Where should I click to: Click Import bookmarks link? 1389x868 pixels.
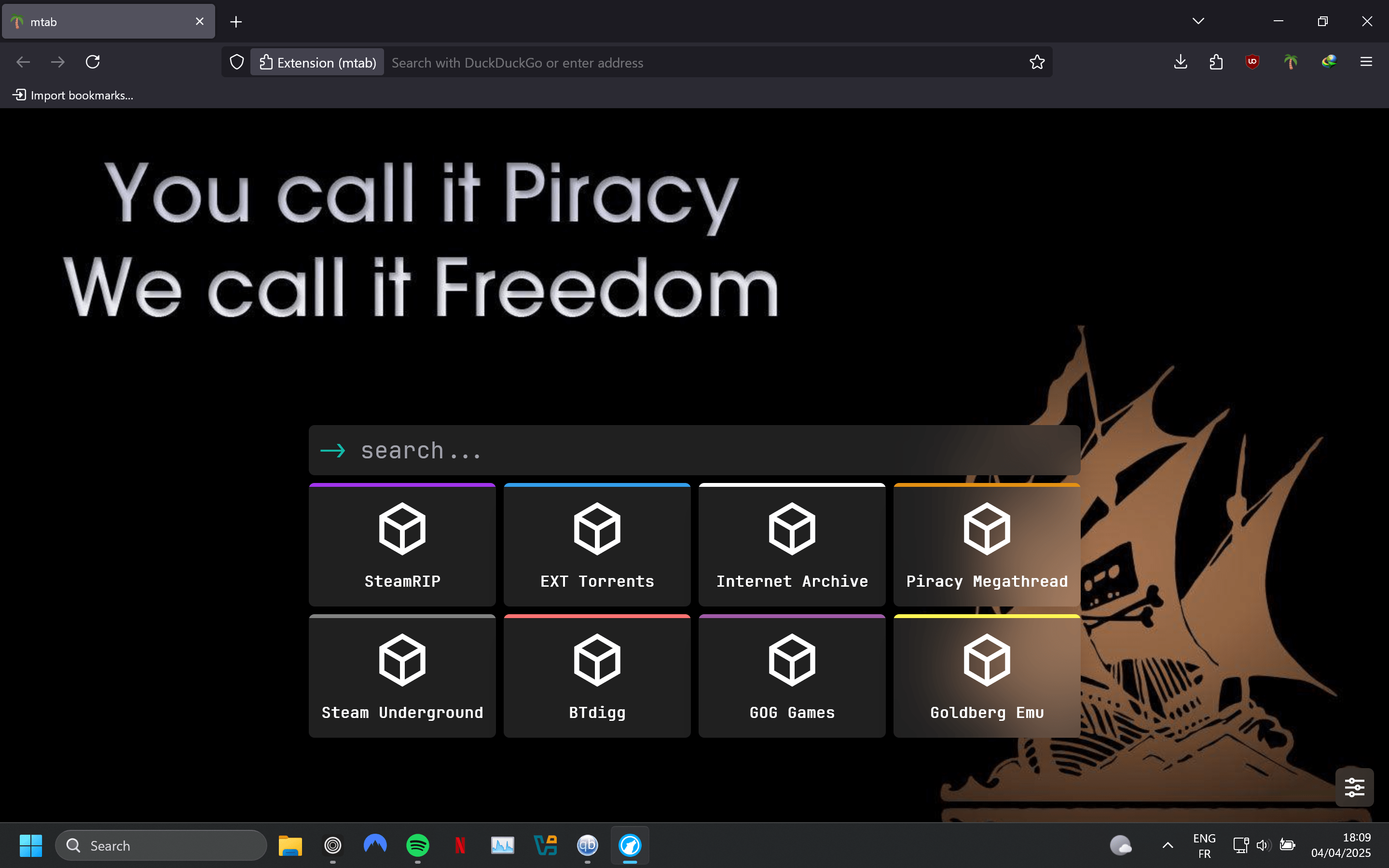point(72,96)
